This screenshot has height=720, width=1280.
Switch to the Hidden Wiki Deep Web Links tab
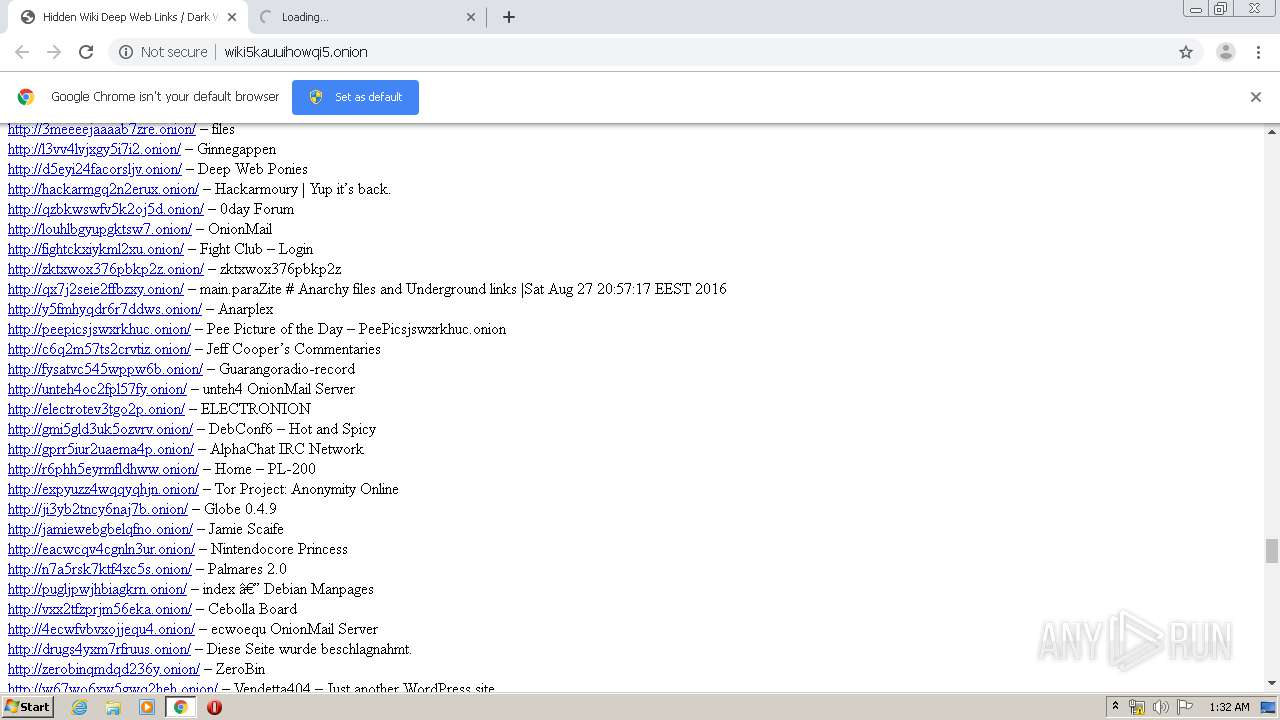pyautogui.click(x=126, y=17)
